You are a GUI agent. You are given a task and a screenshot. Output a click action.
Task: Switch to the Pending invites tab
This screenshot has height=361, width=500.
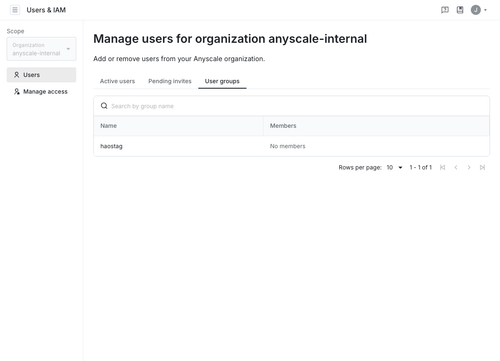(170, 81)
